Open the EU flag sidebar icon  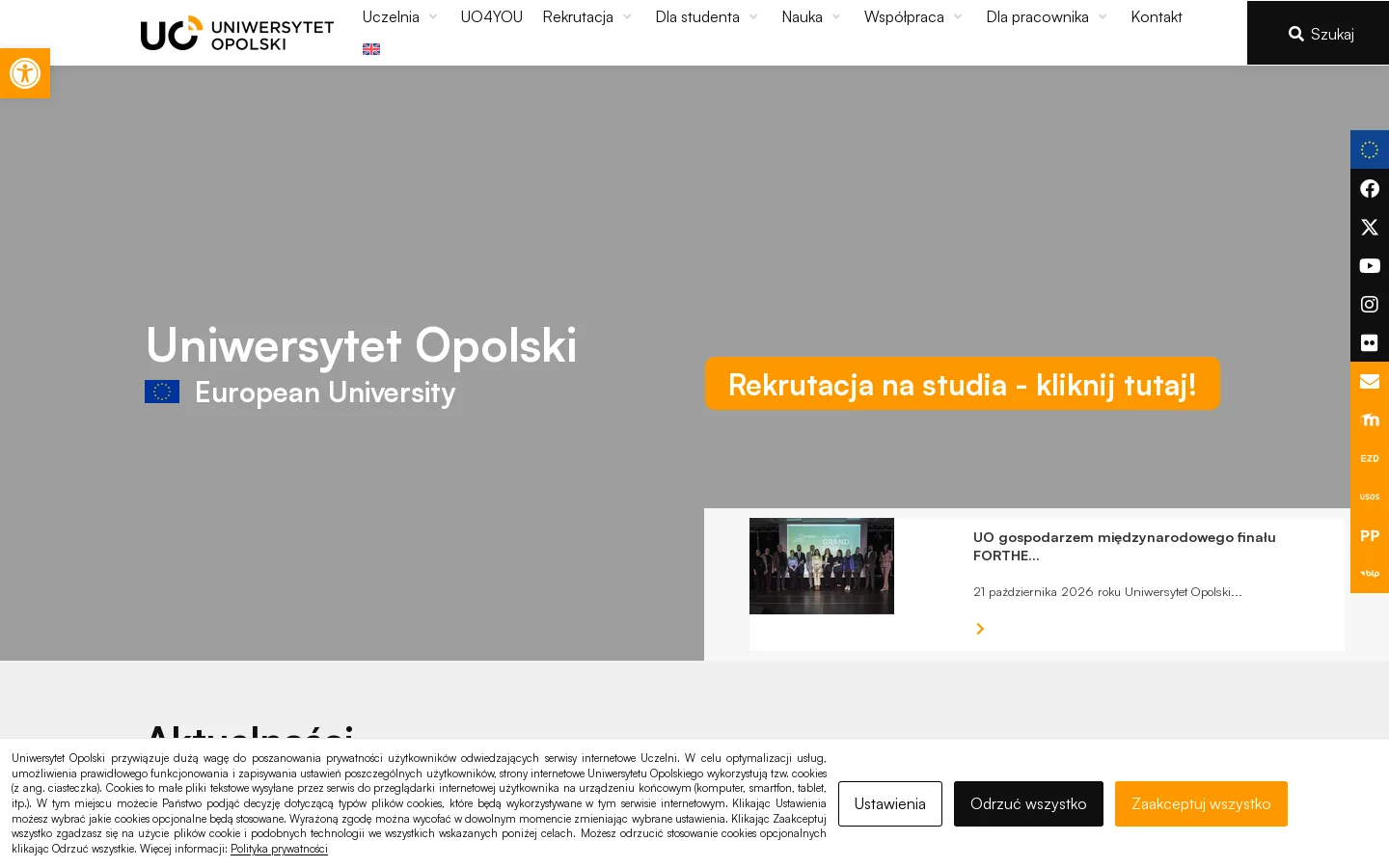pos(1370,149)
